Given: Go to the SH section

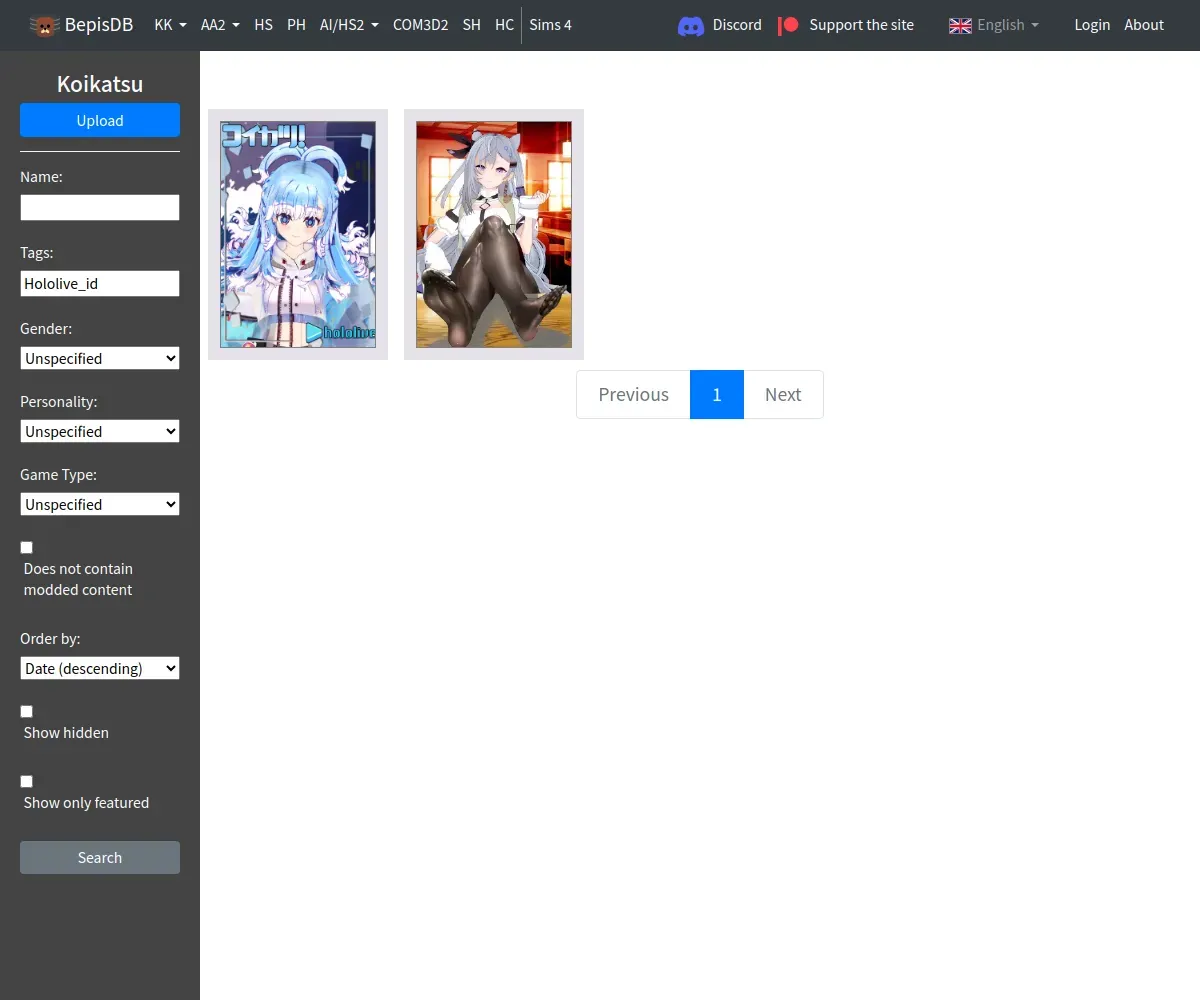Looking at the screenshot, I should click(471, 25).
